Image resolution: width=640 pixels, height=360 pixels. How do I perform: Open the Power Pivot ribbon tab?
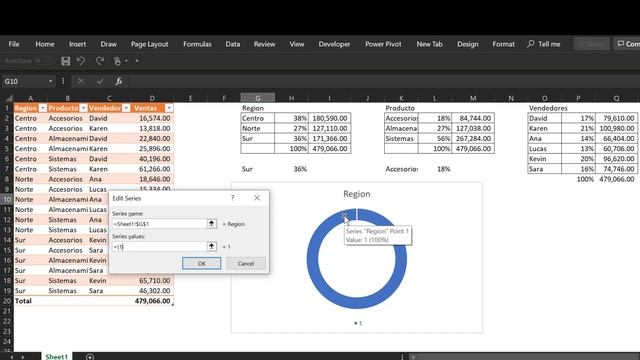383,44
